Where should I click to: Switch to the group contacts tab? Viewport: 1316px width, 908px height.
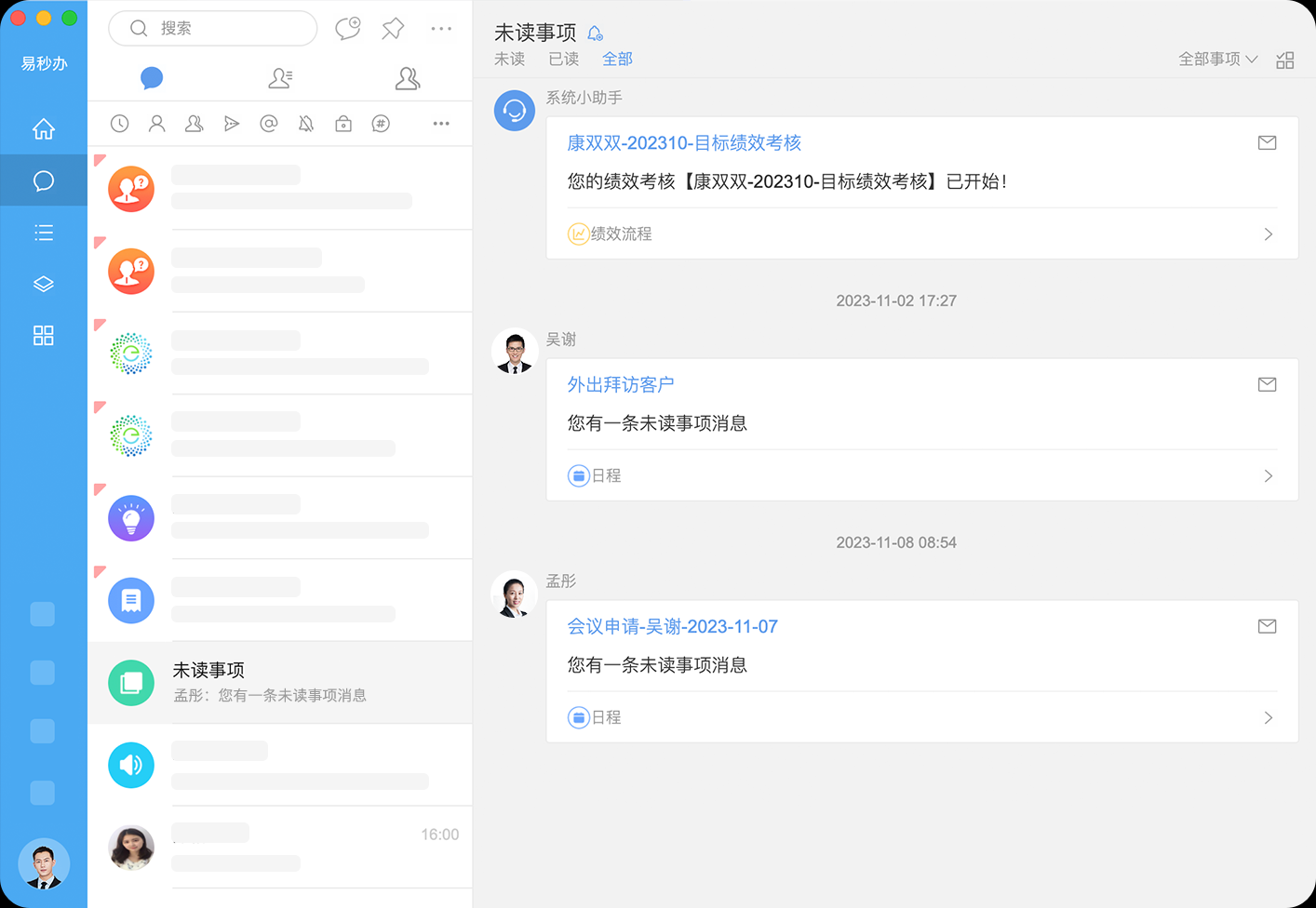[408, 78]
